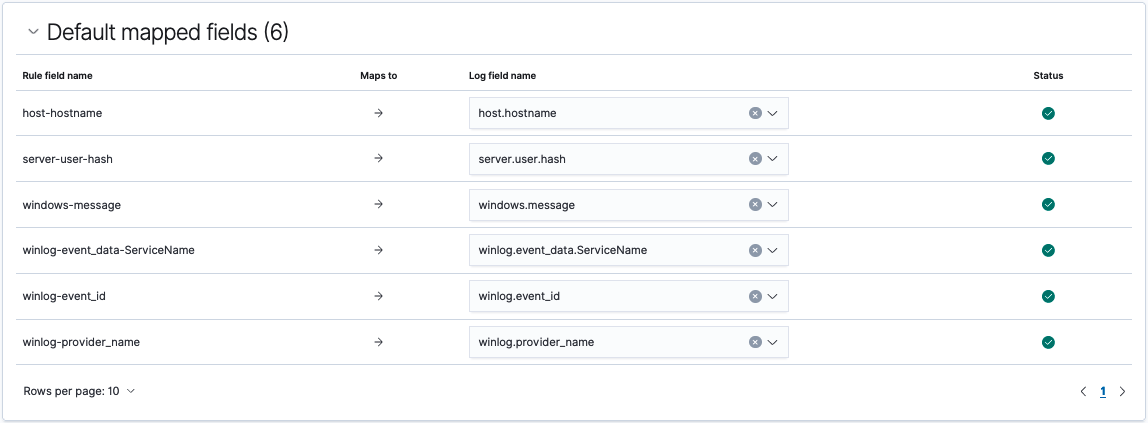Viewport: 1148px width, 423px height.
Task: Click status checkmark for host-hostname row
Action: coord(1048,113)
